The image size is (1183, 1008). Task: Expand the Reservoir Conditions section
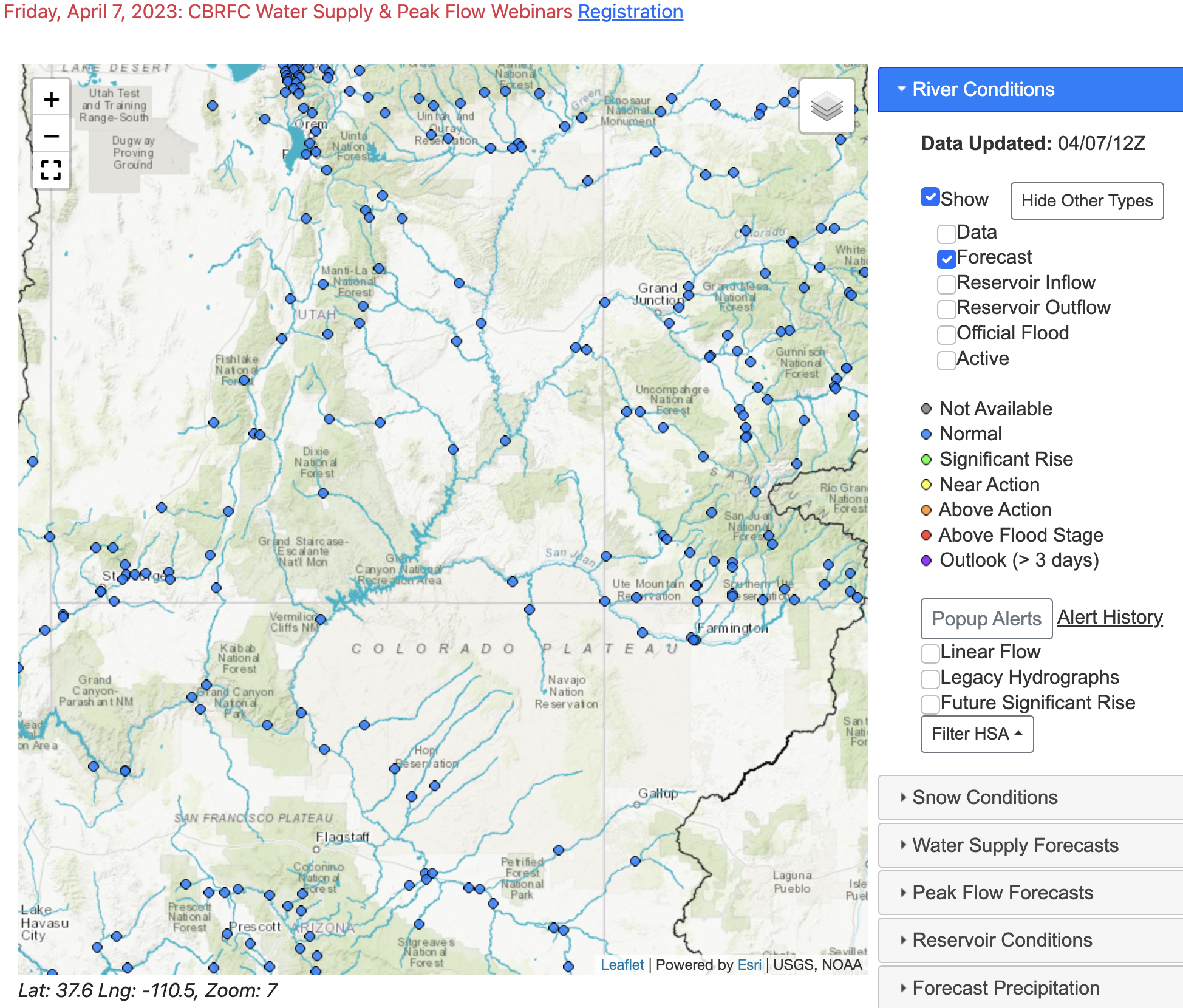1002,940
